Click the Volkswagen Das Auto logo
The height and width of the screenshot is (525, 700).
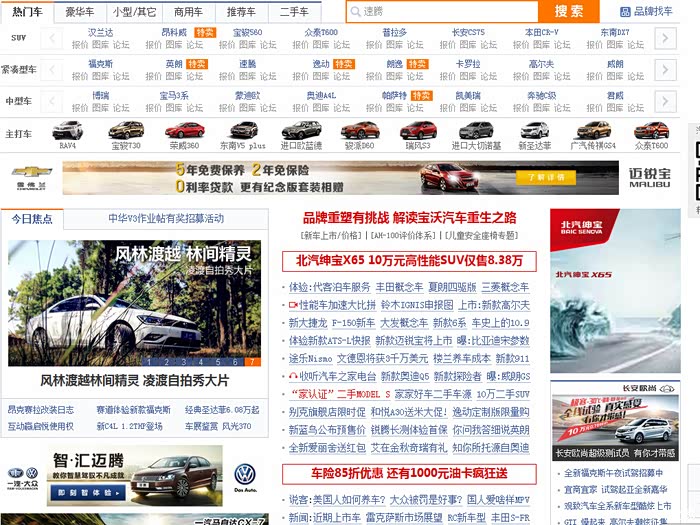(x=245, y=477)
